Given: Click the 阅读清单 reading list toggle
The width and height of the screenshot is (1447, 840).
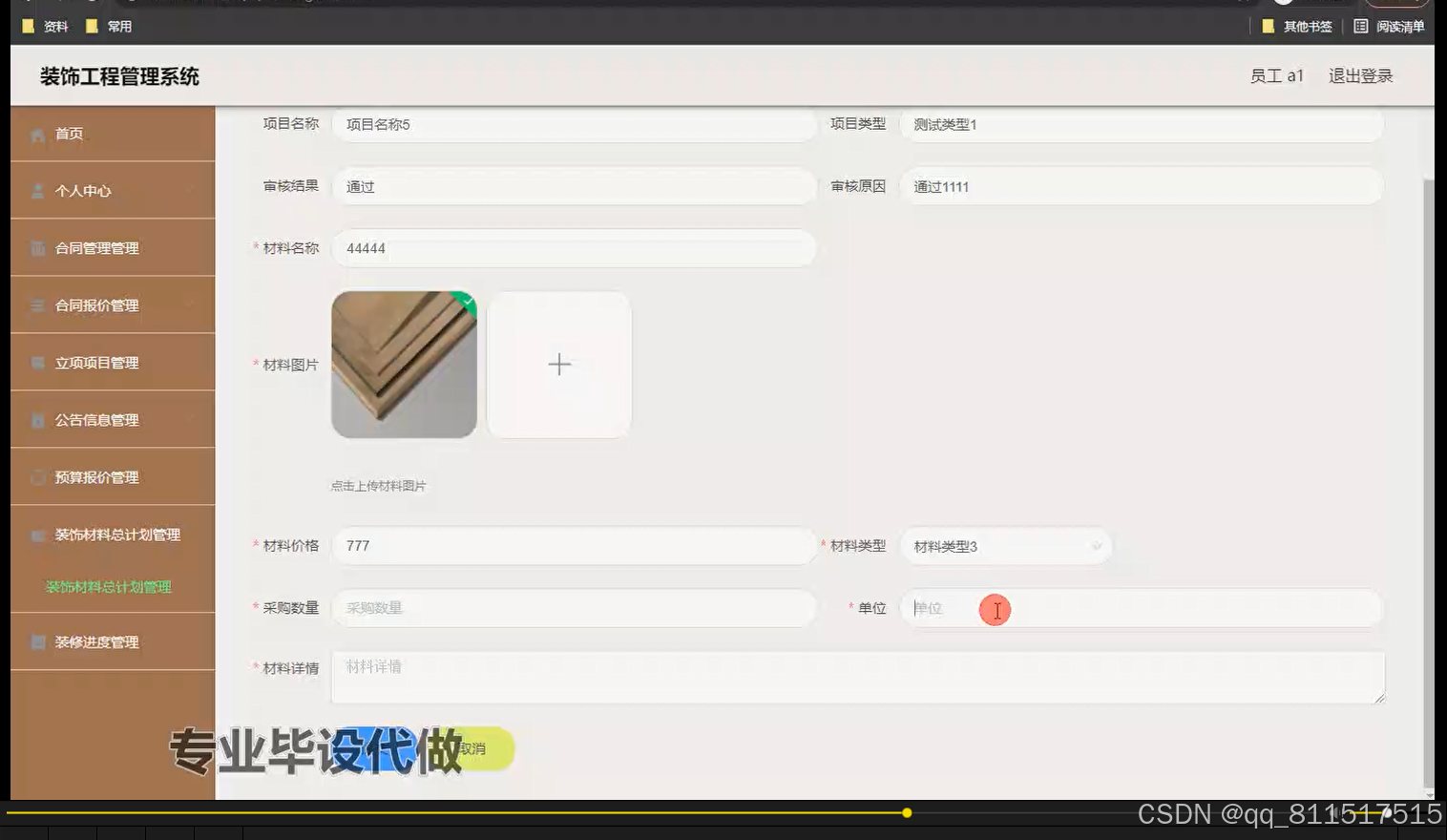Looking at the screenshot, I should pos(1391,26).
